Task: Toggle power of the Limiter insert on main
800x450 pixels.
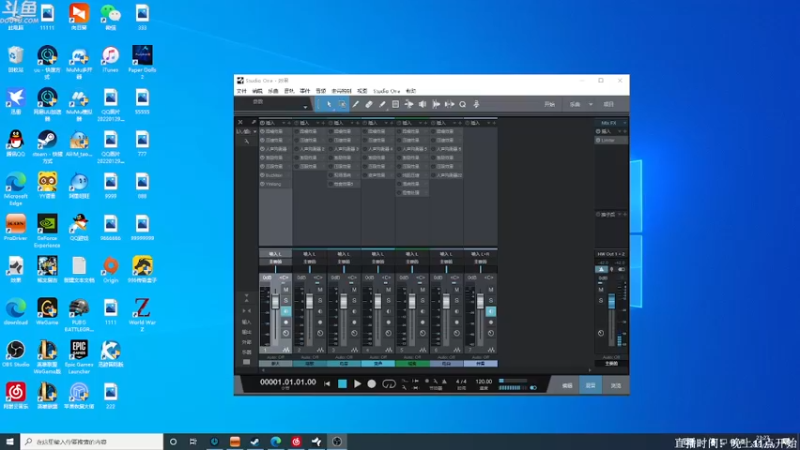Action: [598, 140]
